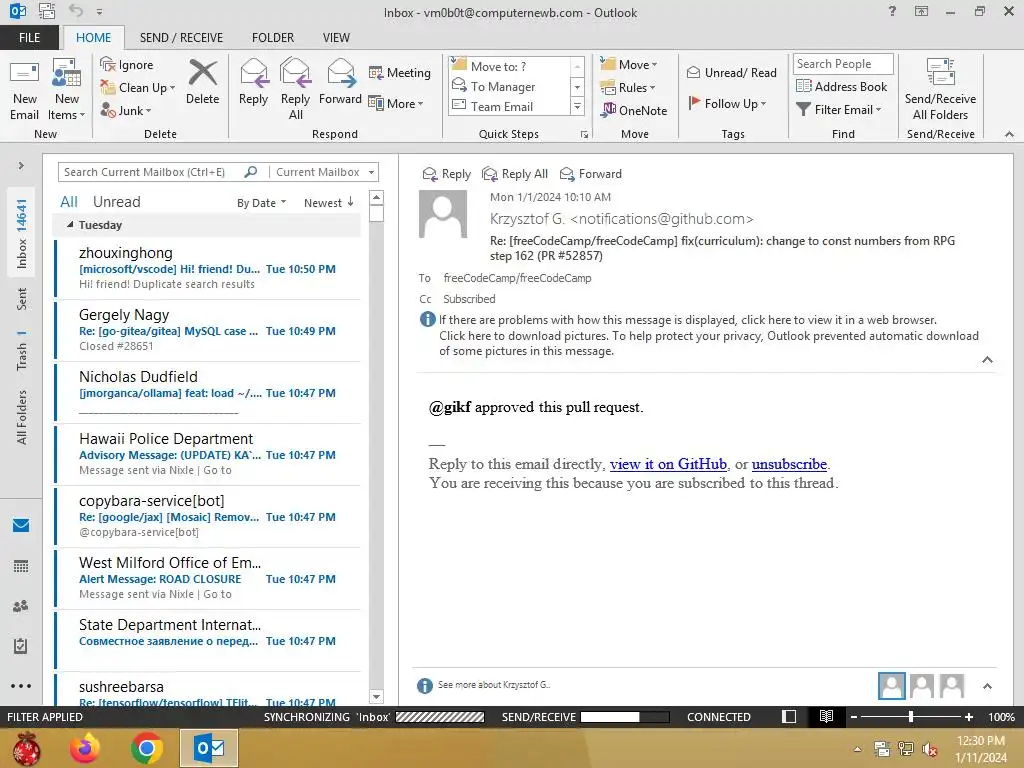
Task: Reply with a Meeting request
Action: point(400,72)
